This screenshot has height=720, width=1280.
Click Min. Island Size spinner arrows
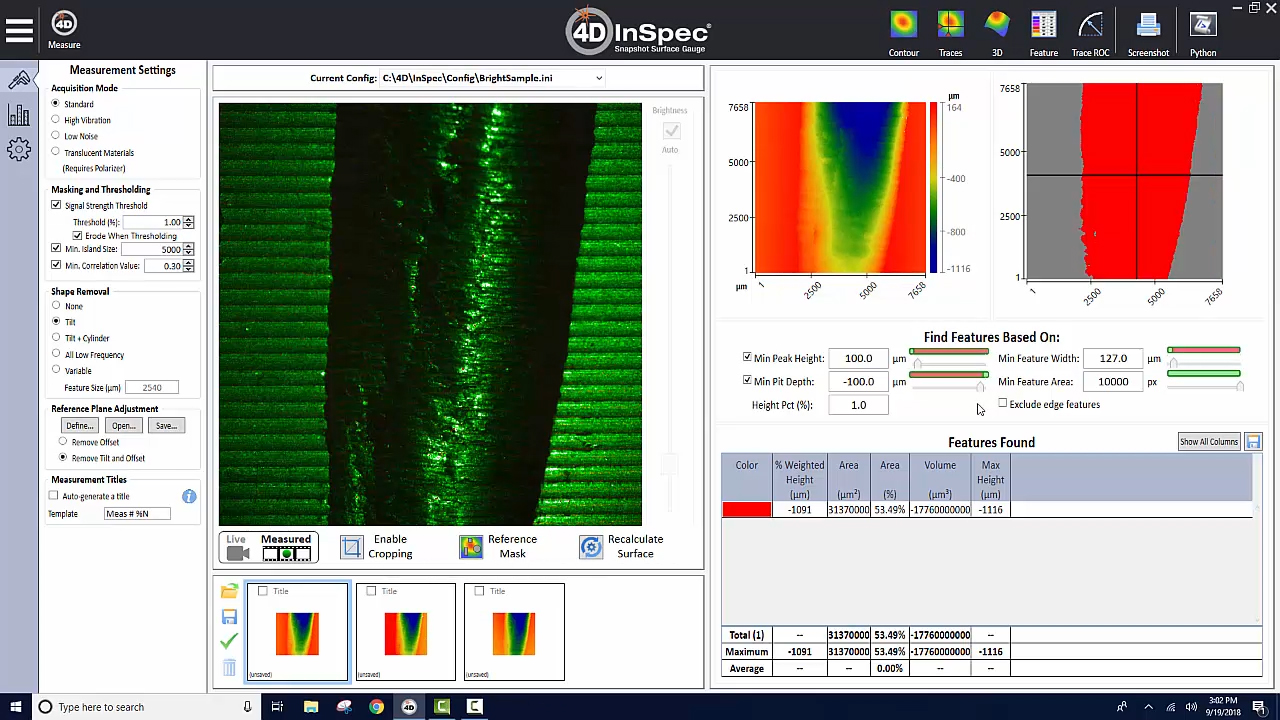(x=188, y=249)
